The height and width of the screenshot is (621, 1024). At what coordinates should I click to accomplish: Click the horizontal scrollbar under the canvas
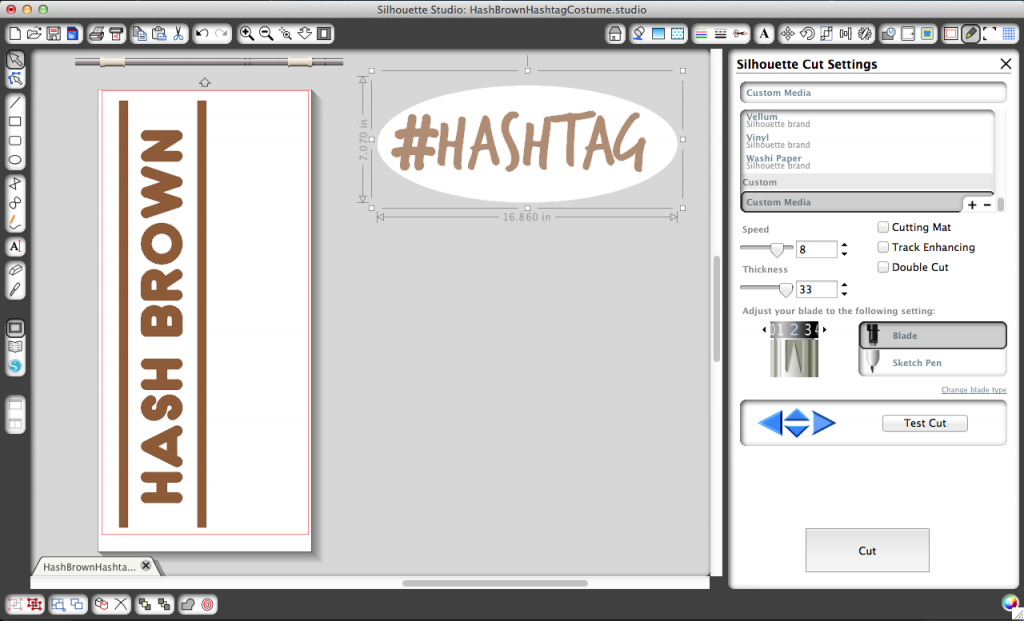(495, 583)
